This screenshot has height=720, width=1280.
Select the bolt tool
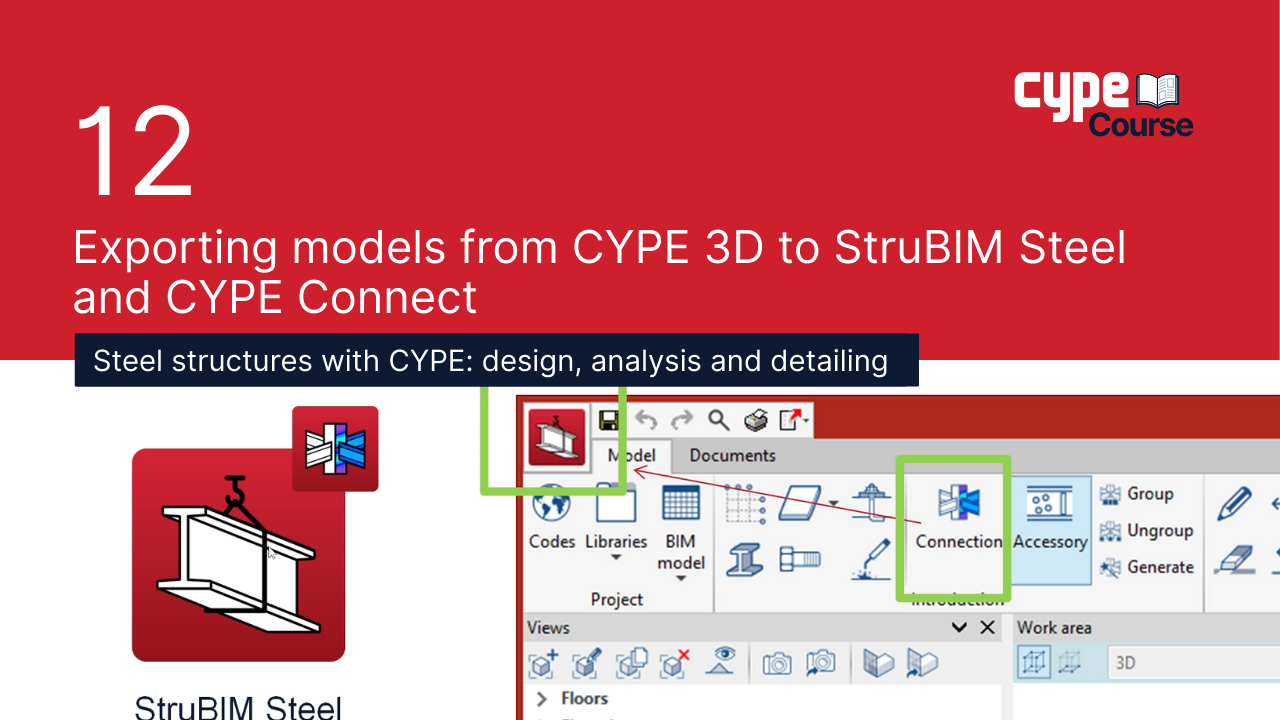click(x=799, y=559)
